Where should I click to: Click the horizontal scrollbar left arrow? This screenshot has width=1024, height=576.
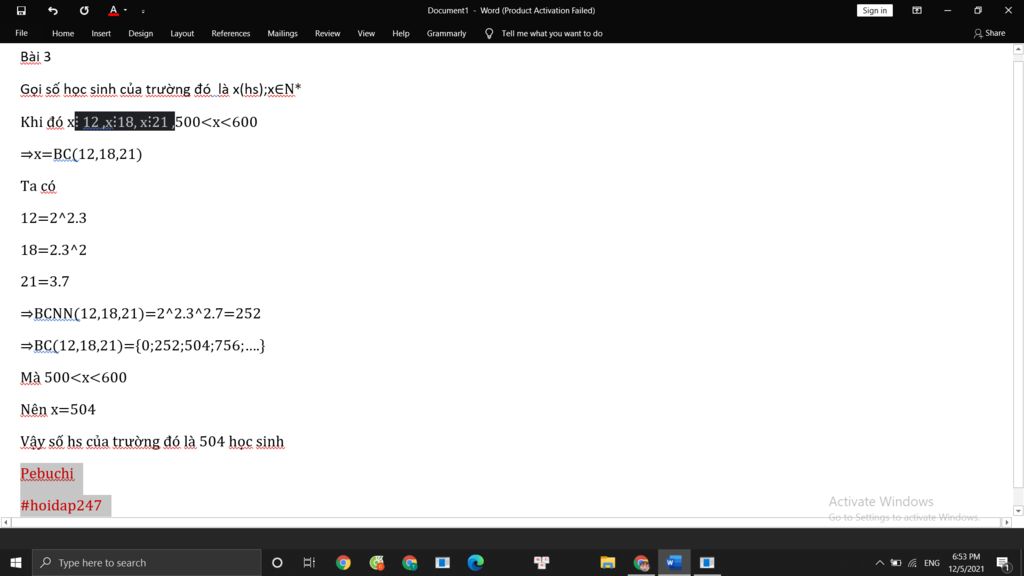5,522
